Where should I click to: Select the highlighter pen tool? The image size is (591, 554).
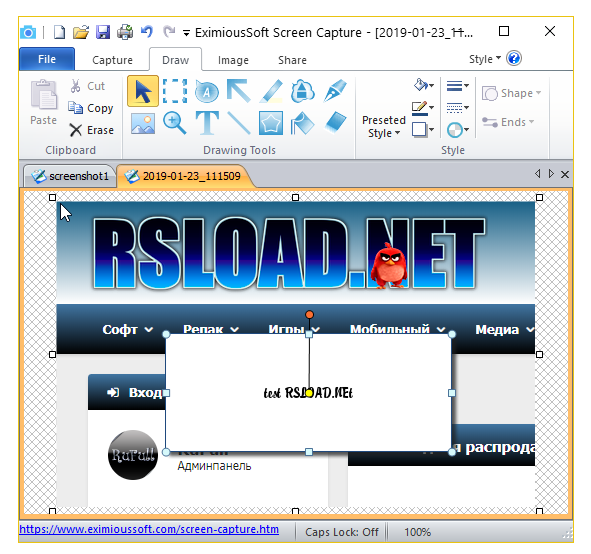pyautogui.click(x=335, y=91)
